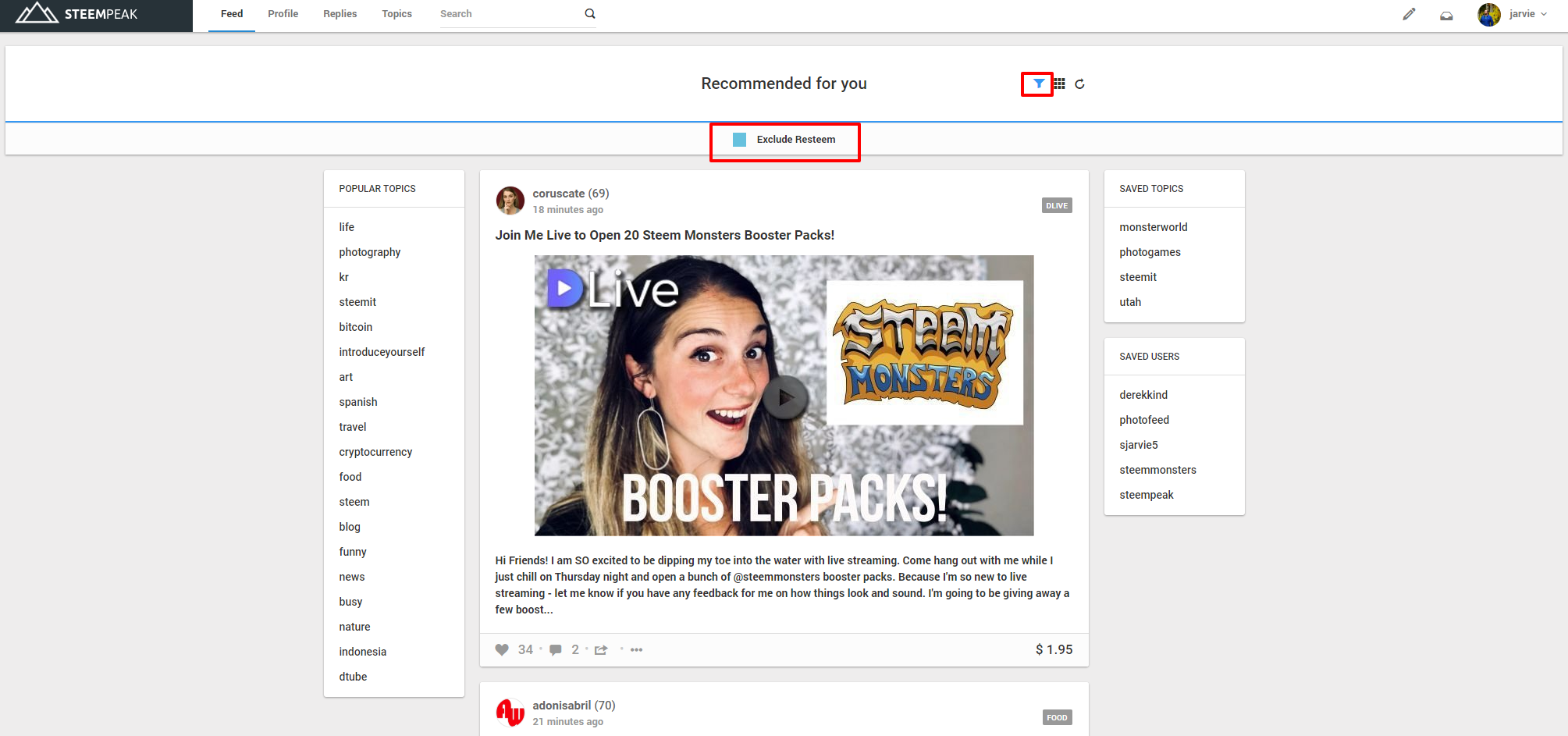Visit coruscate's profile name link

pos(559,193)
